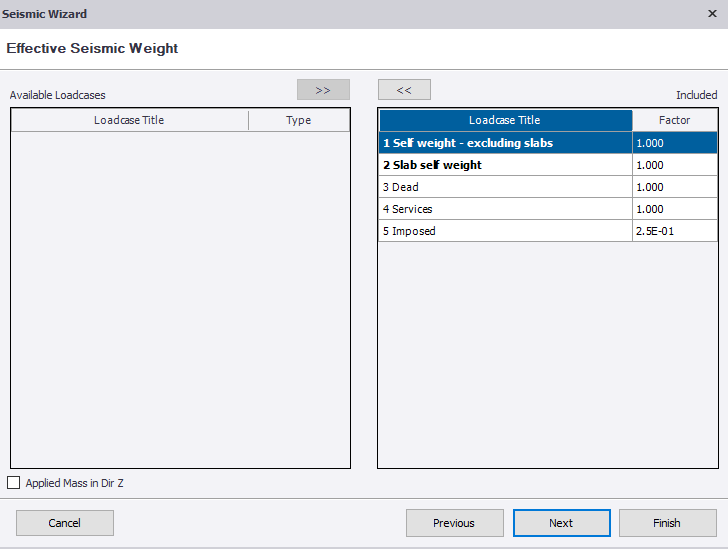Click Finish to complete the wizard

[x=667, y=523]
